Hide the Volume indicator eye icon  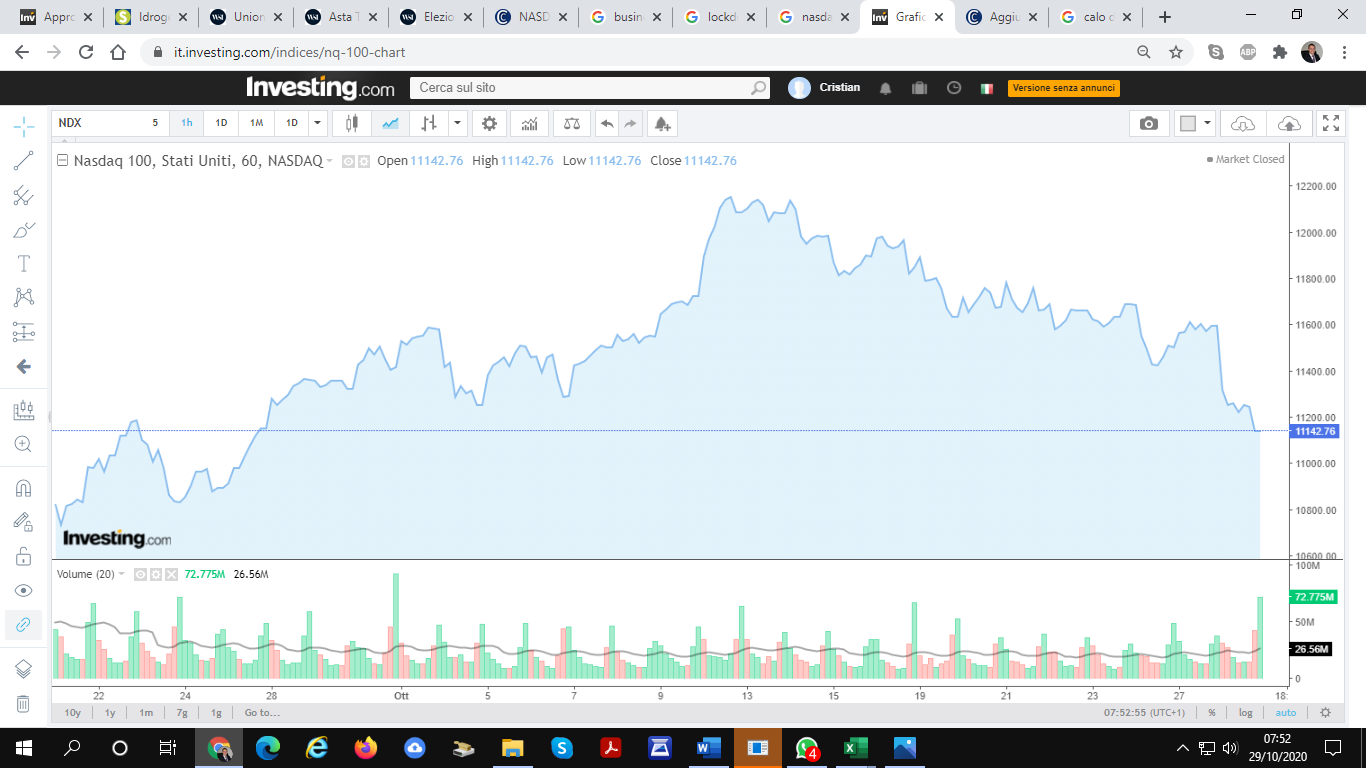(x=140, y=574)
